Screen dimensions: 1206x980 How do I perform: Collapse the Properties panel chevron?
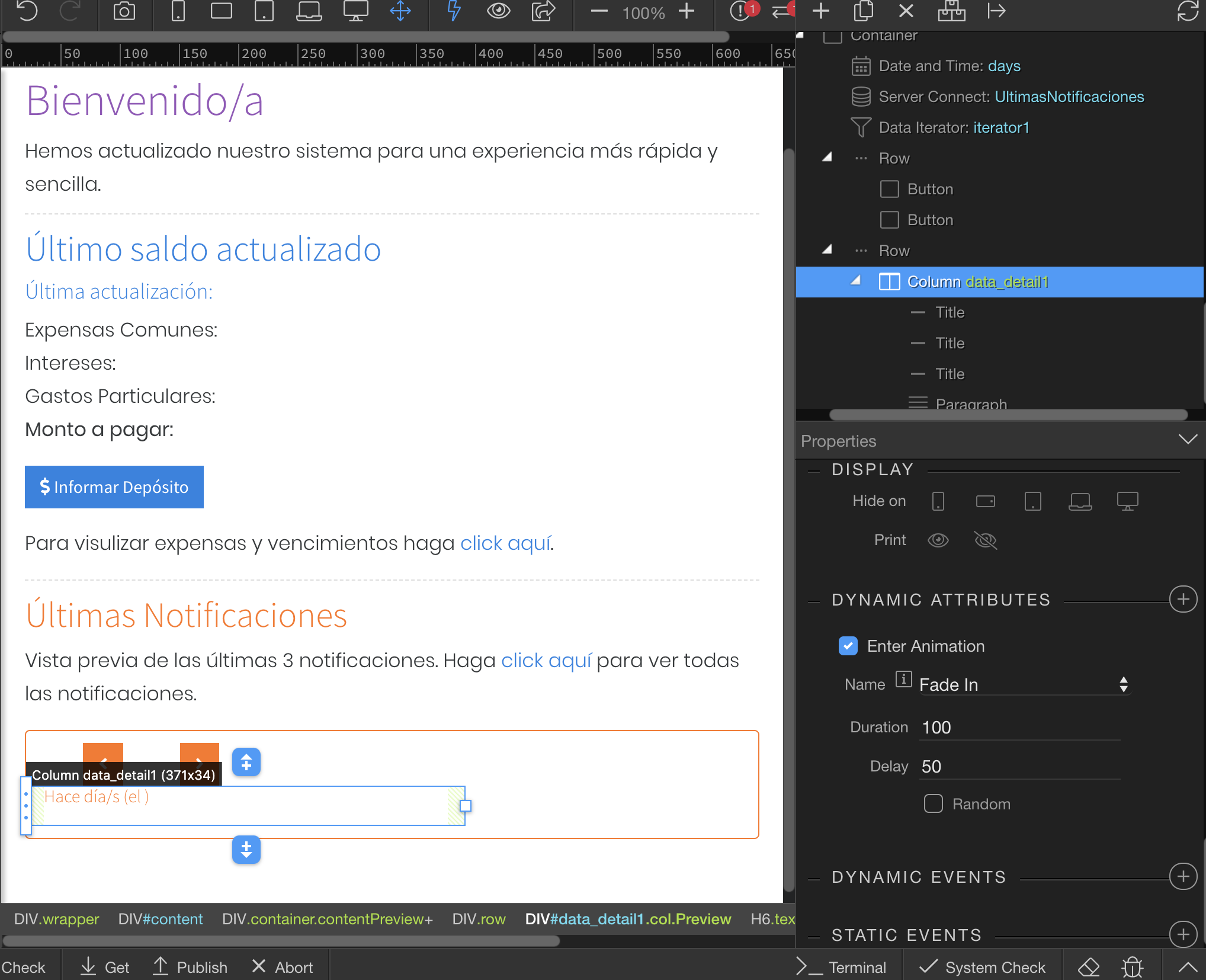1188,439
